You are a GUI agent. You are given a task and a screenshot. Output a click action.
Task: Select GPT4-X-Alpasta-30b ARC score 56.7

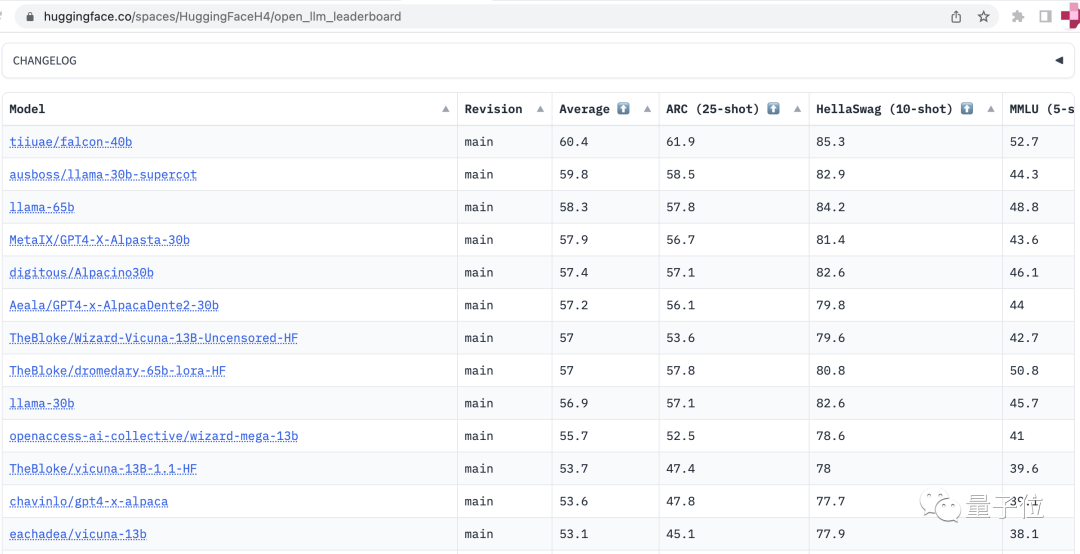(x=681, y=240)
